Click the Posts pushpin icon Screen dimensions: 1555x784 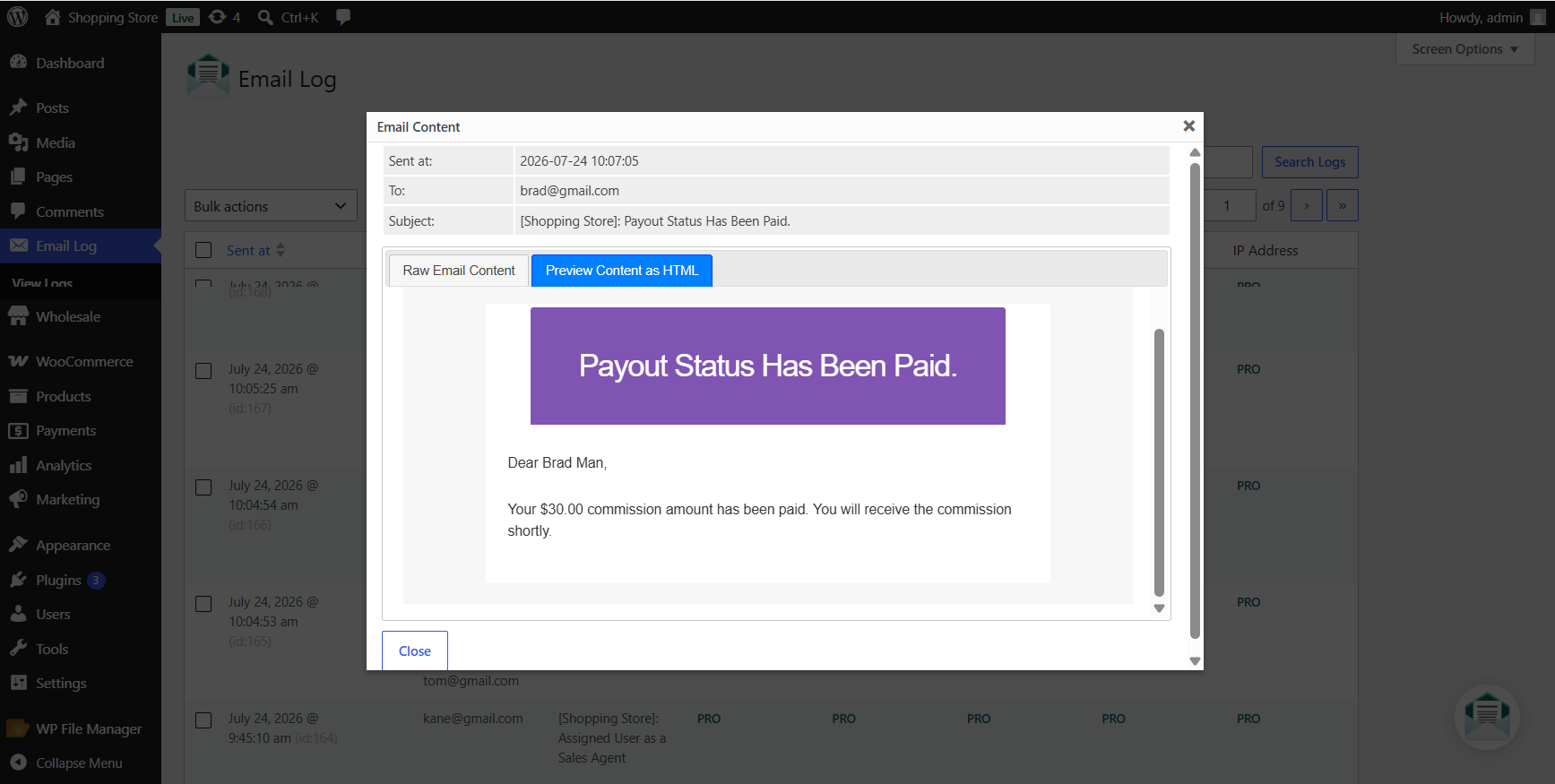[18, 108]
